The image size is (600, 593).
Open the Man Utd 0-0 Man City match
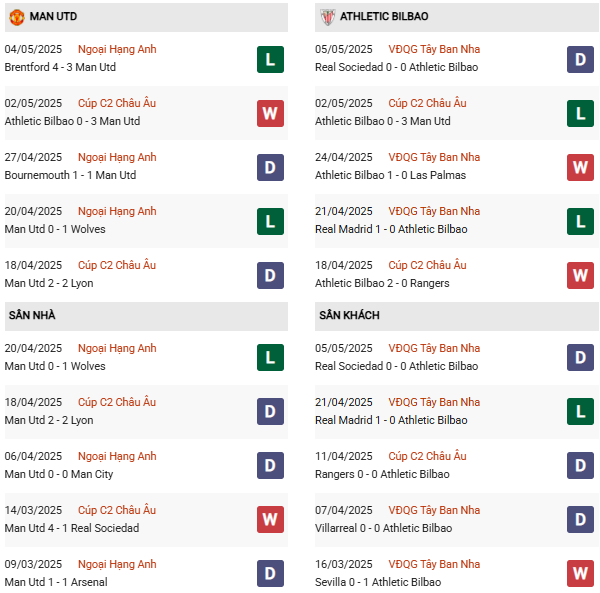point(59,474)
